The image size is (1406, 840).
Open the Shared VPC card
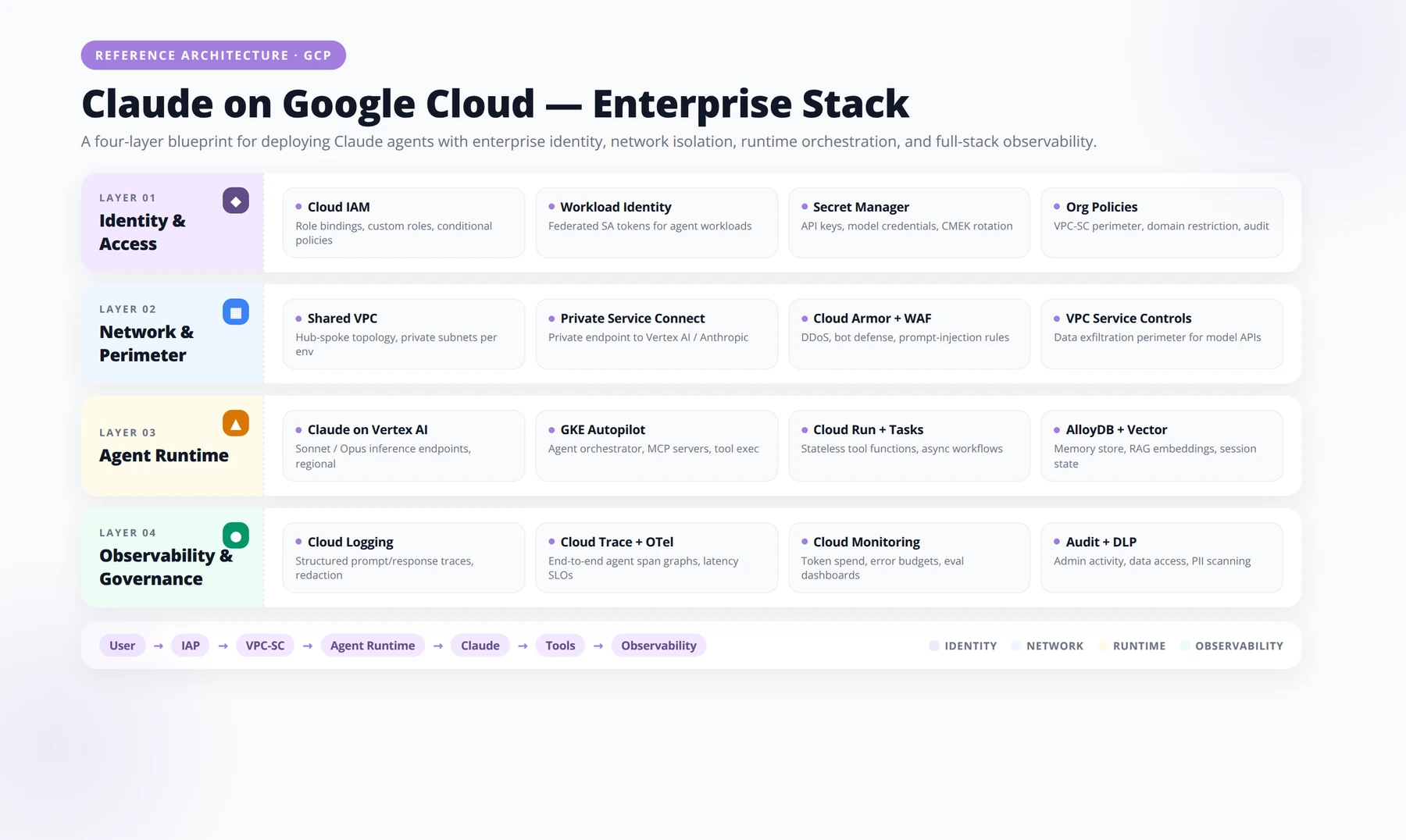click(x=404, y=334)
